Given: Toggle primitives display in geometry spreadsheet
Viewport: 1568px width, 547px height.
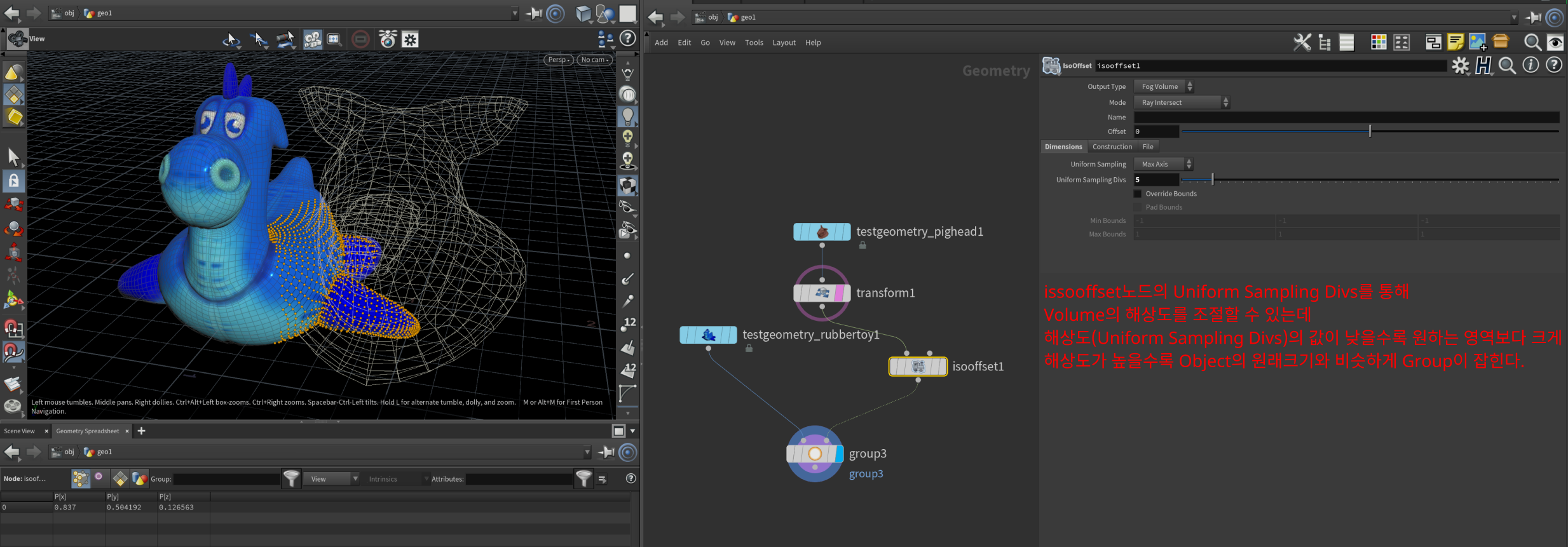Looking at the screenshot, I should tap(119, 478).
